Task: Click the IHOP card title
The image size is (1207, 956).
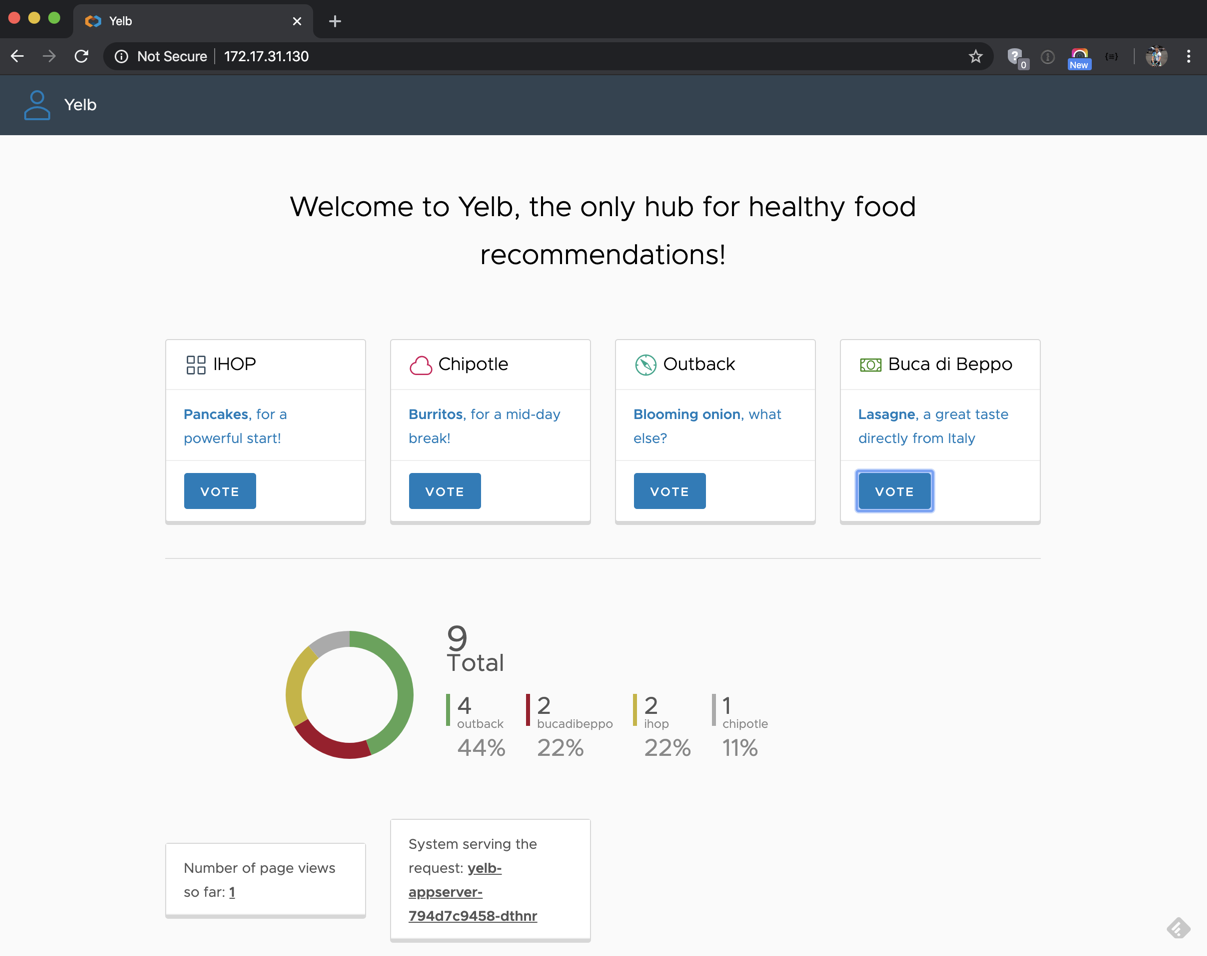Action: tap(235, 365)
